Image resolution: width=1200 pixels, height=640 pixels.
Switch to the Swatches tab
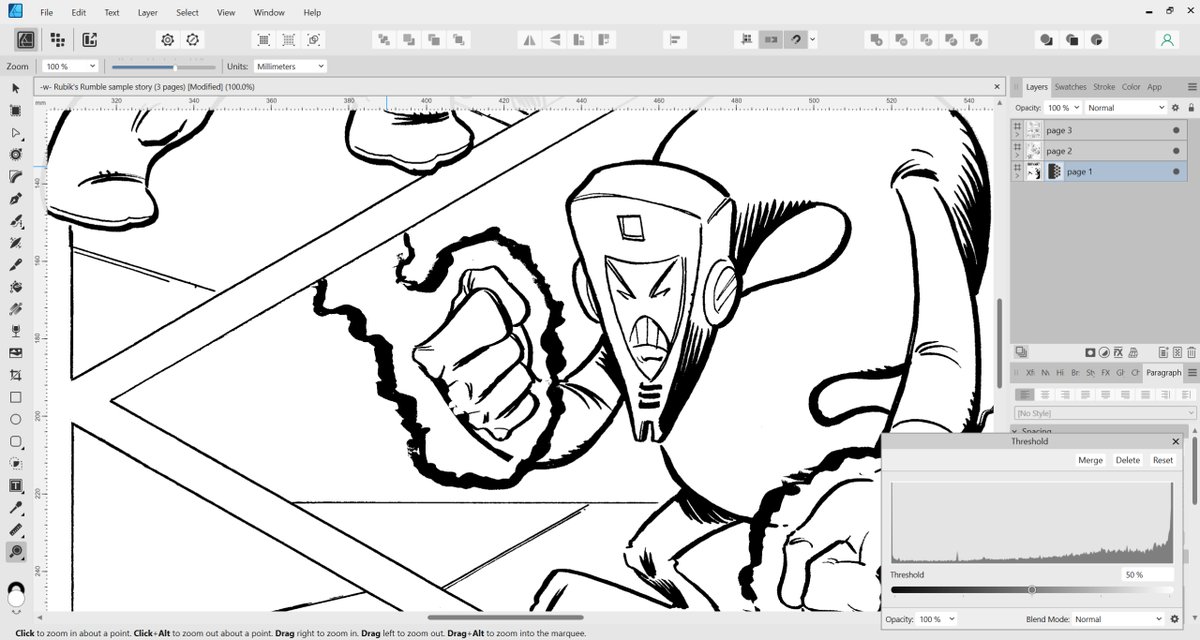click(x=1071, y=86)
